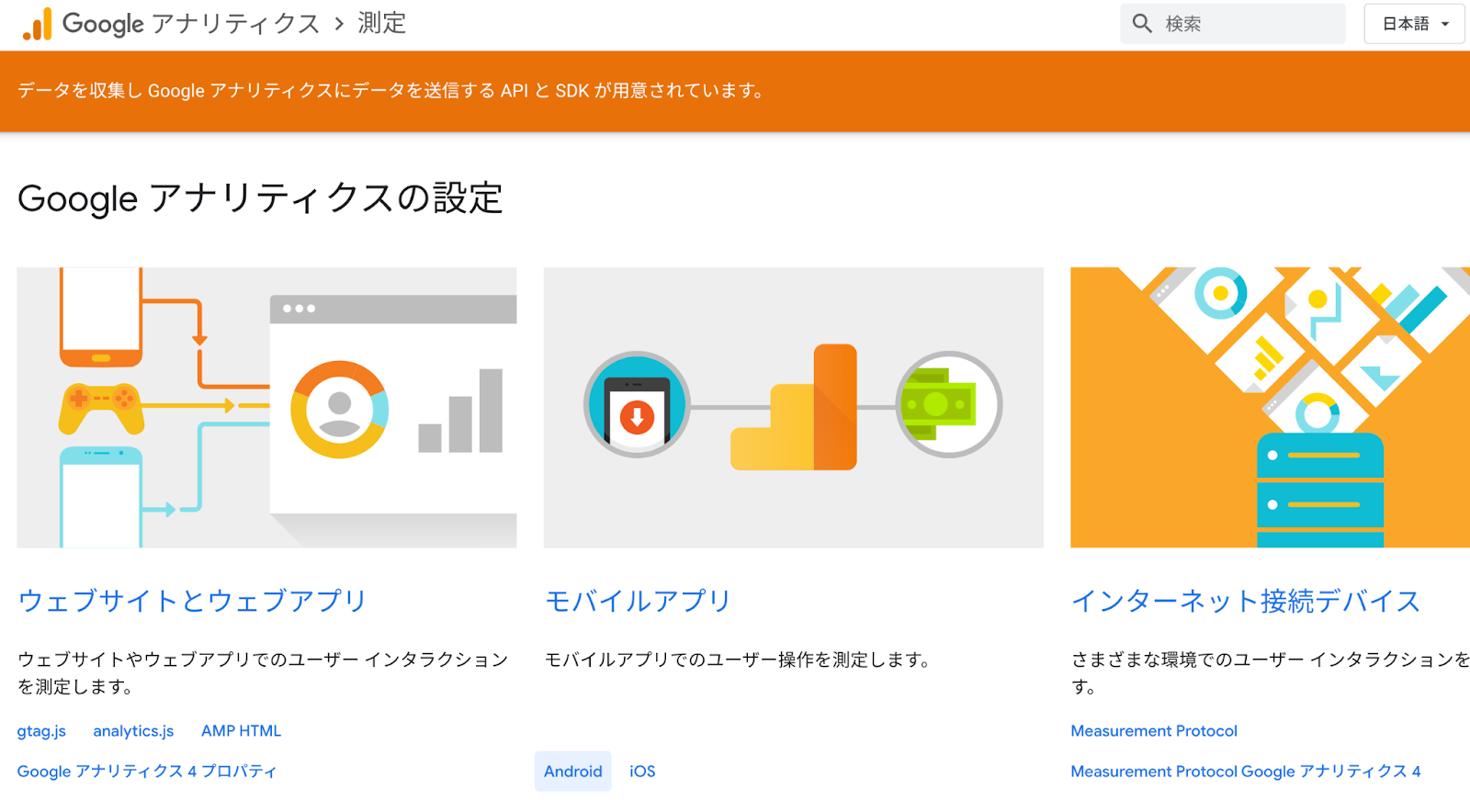The height and width of the screenshot is (812, 1470).
Task: Click the Google アナリティクスの設定 heading
Action: (x=260, y=198)
